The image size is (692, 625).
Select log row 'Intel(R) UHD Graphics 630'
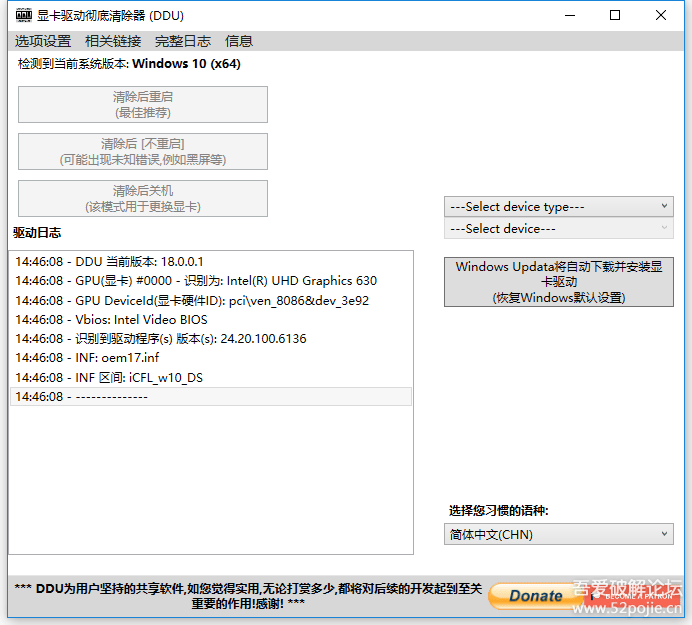(211, 281)
